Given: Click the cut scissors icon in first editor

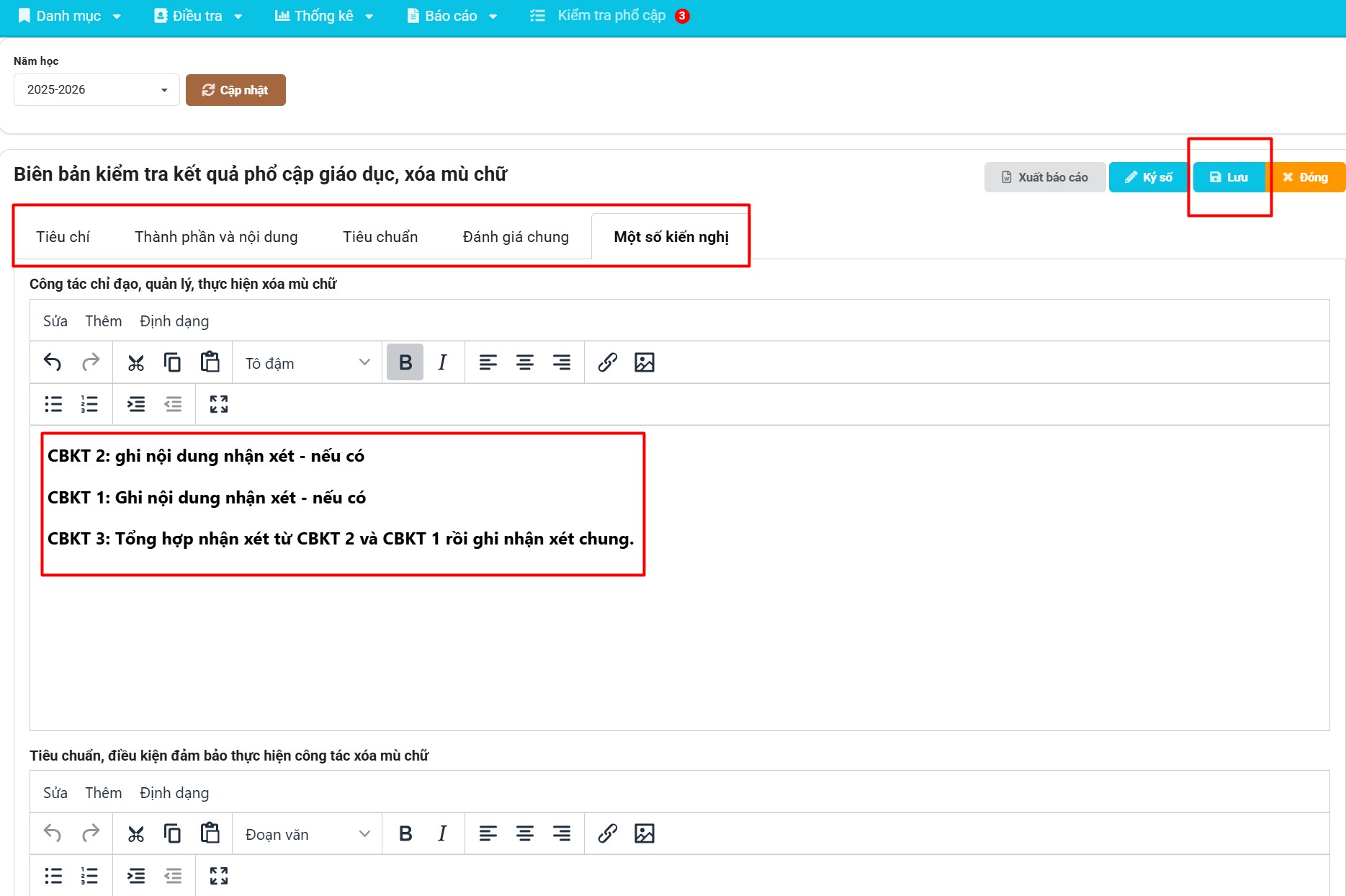Looking at the screenshot, I should point(135,362).
